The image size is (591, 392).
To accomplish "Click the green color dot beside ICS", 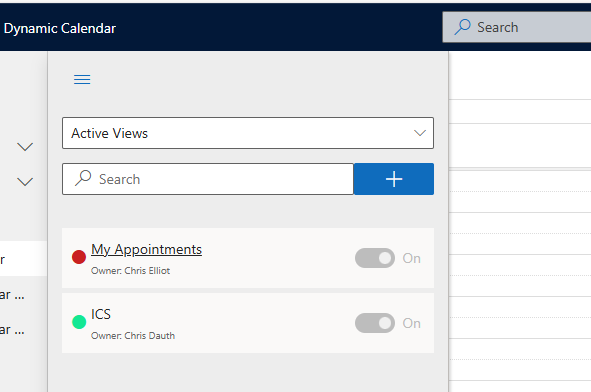I will point(79,322).
